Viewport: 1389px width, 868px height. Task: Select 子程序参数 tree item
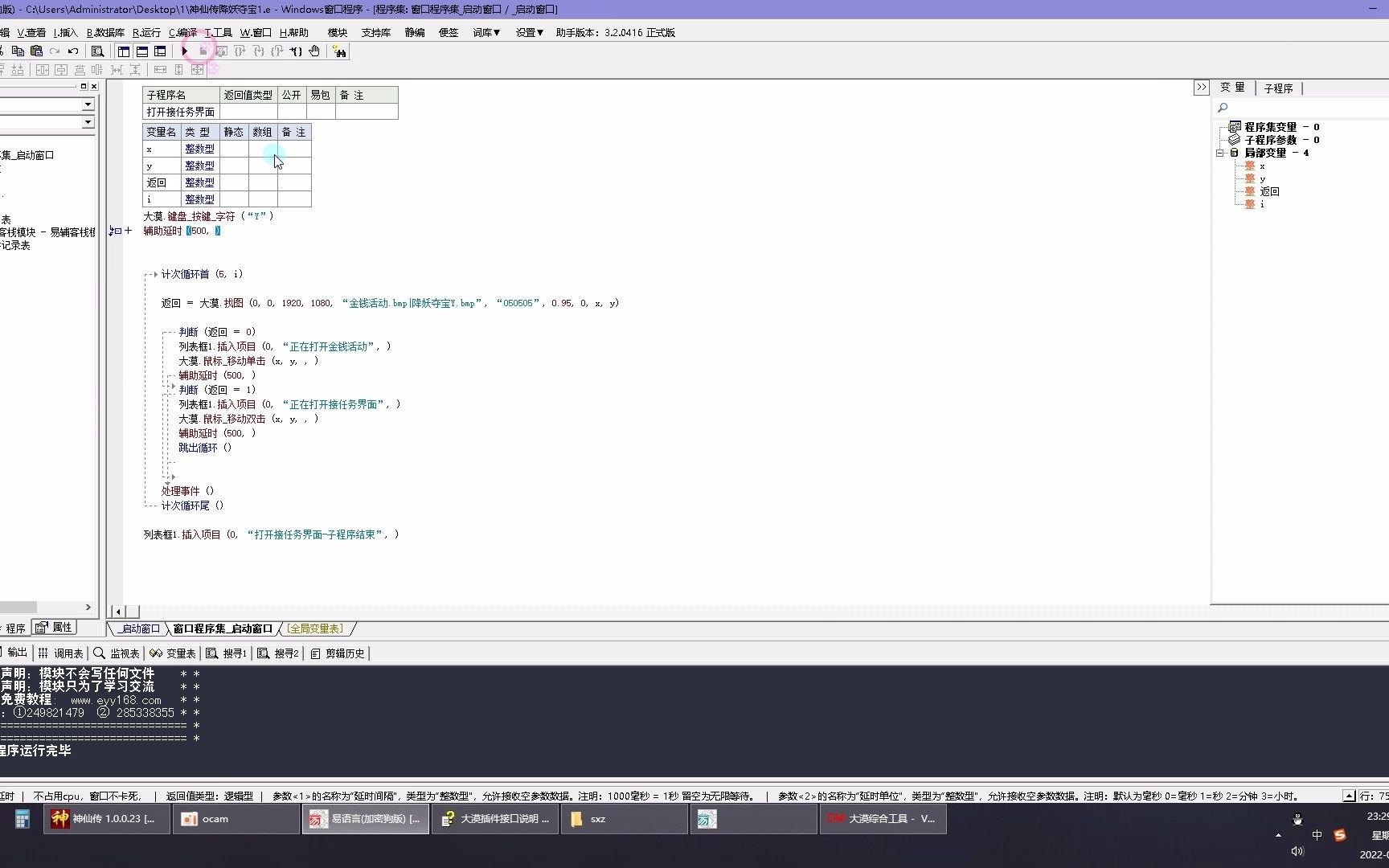click(1281, 140)
